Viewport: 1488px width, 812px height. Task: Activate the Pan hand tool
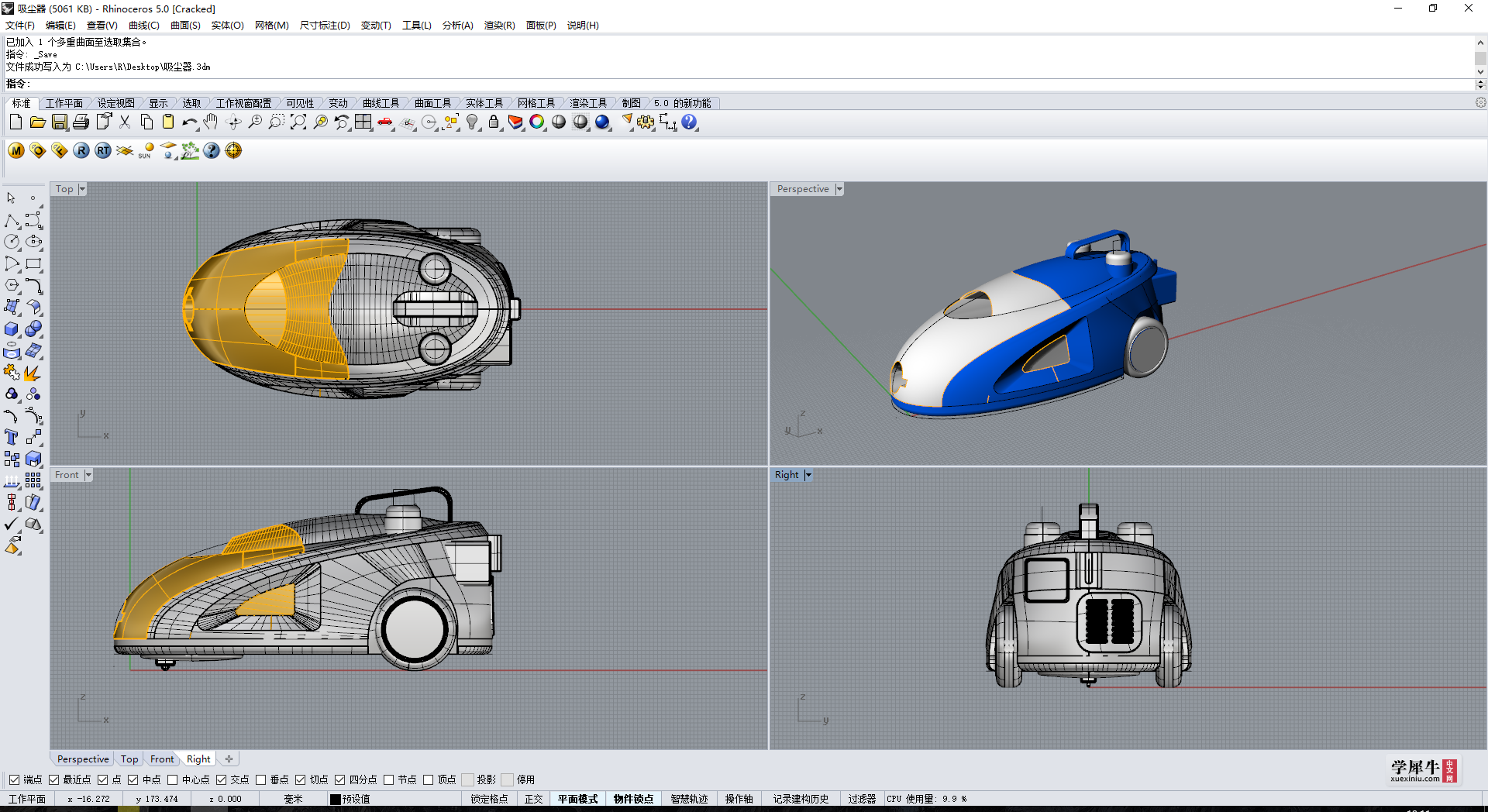(x=211, y=122)
